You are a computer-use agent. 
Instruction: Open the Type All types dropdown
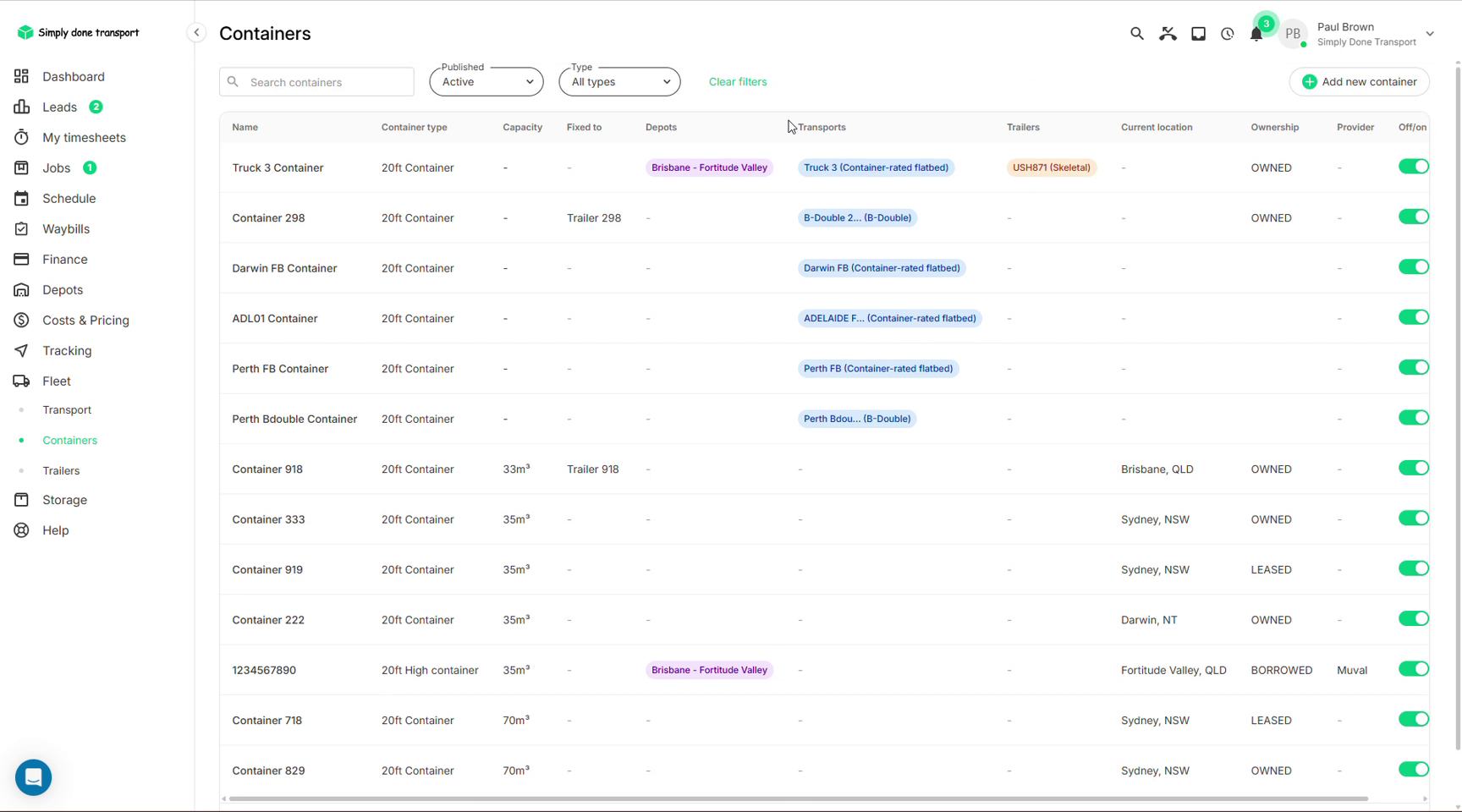(x=619, y=82)
